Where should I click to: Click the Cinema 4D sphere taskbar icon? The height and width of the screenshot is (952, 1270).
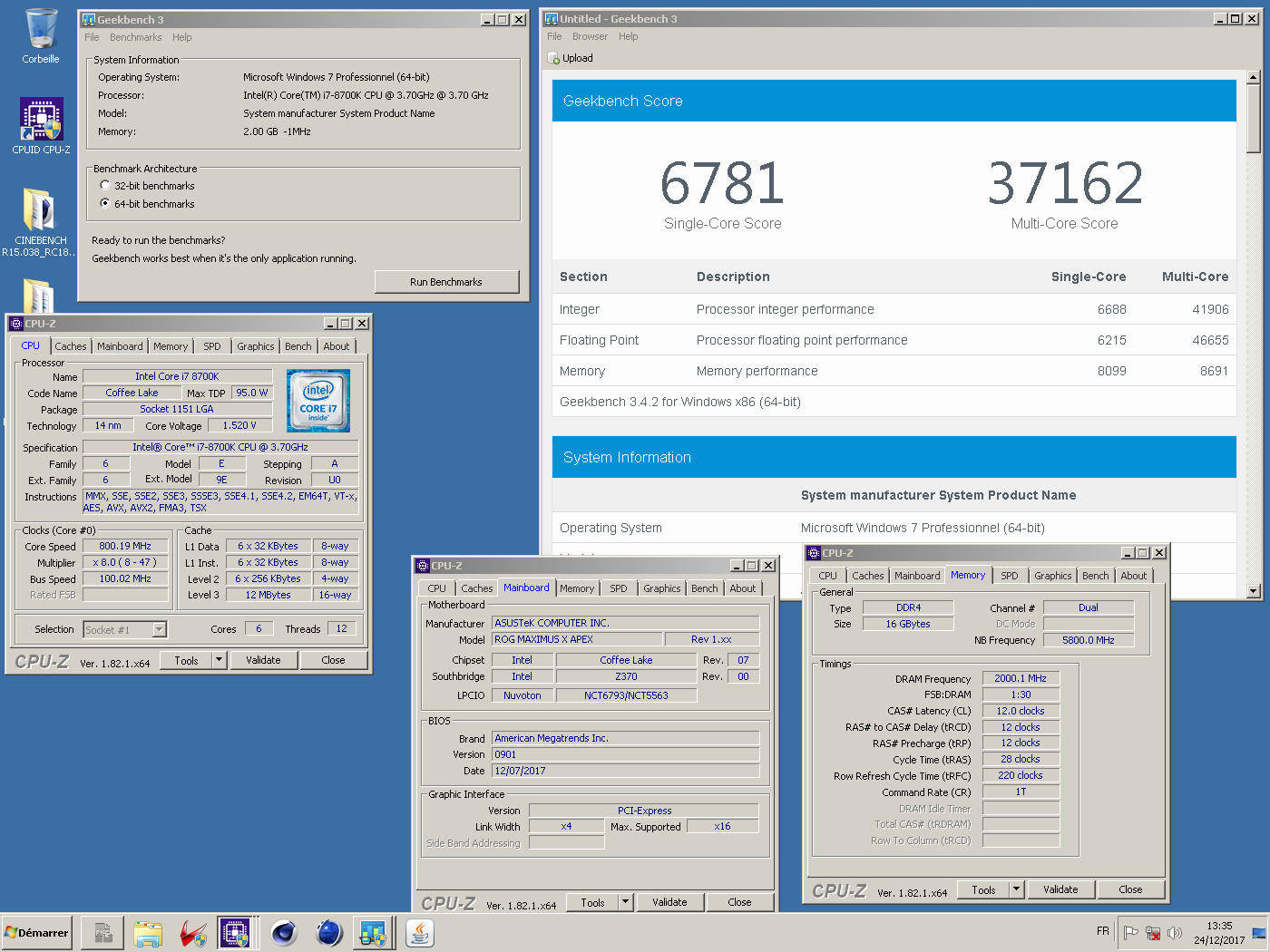284,933
